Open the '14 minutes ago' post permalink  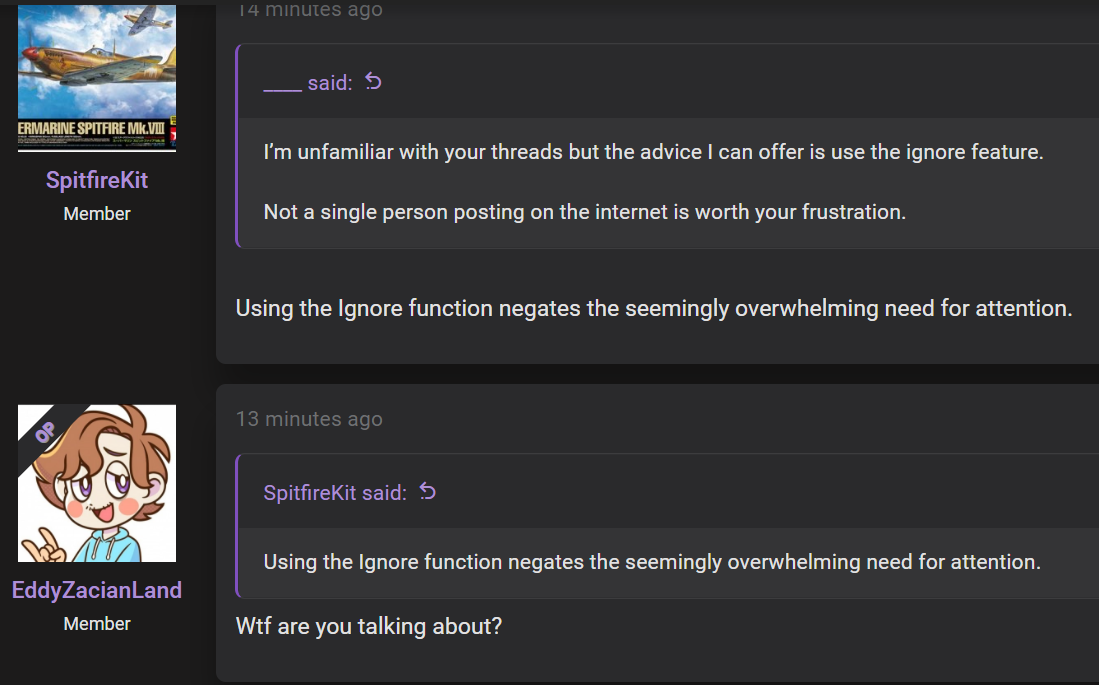coord(309,10)
